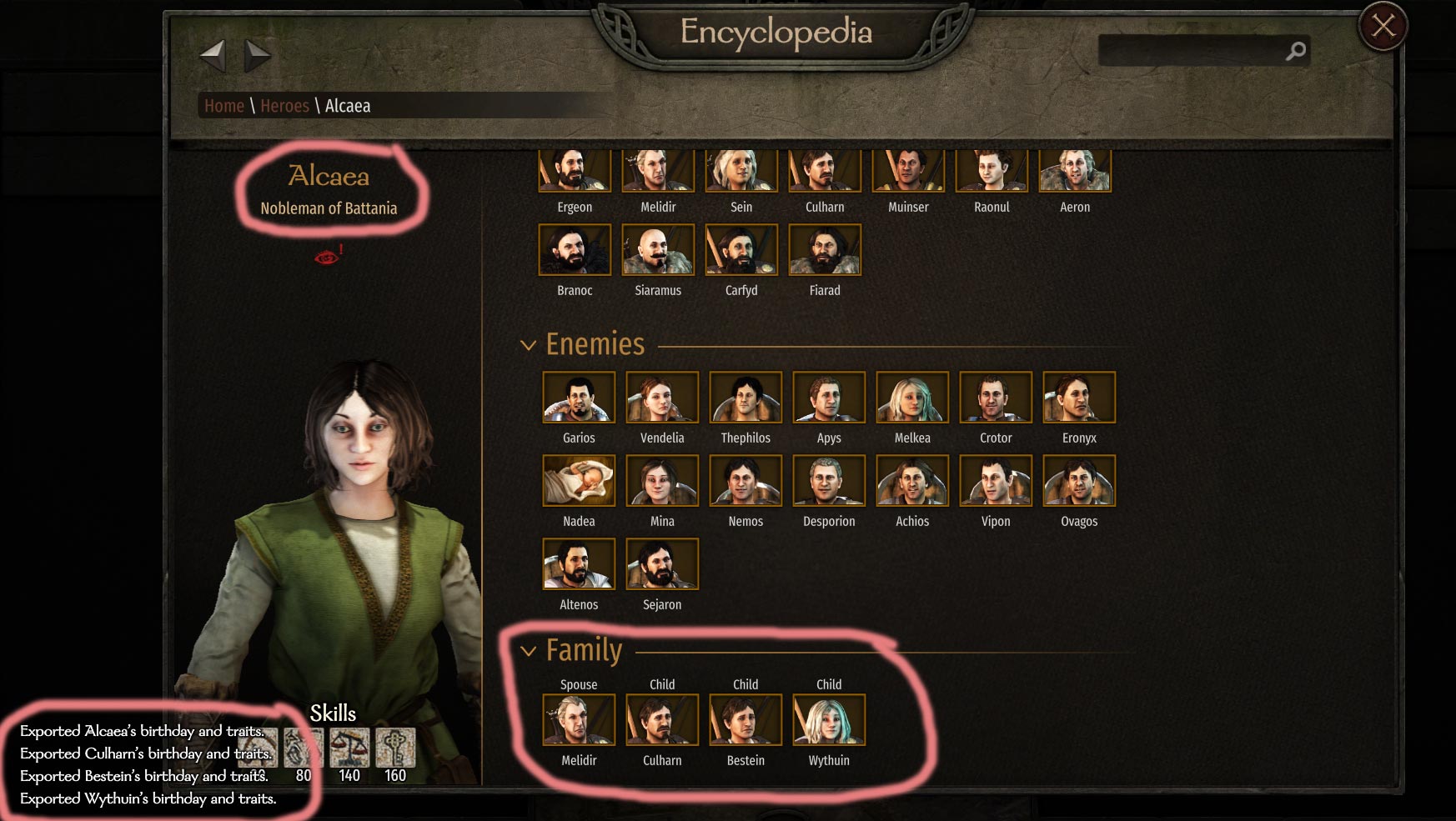Go back with the left arrow
Image resolution: width=1456 pixels, height=821 pixels.
[x=213, y=55]
